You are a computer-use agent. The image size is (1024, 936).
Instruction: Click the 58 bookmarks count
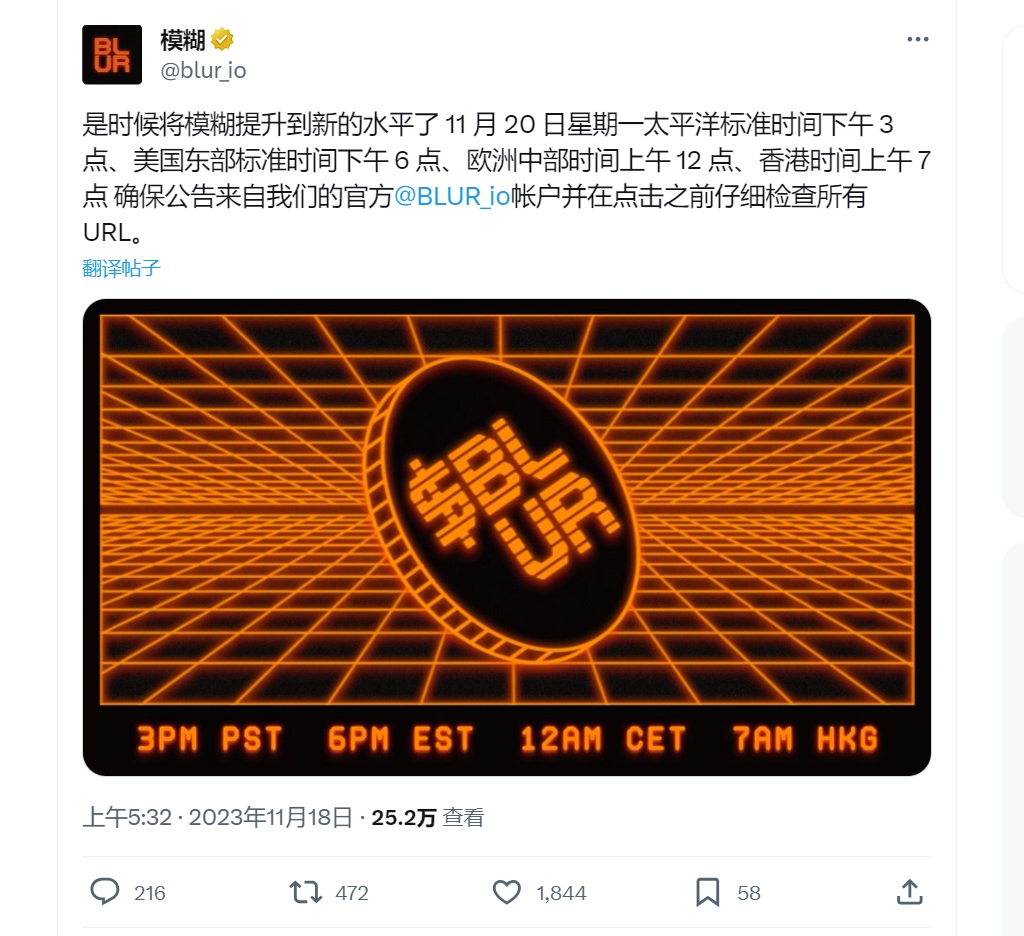click(x=749, y=893)
